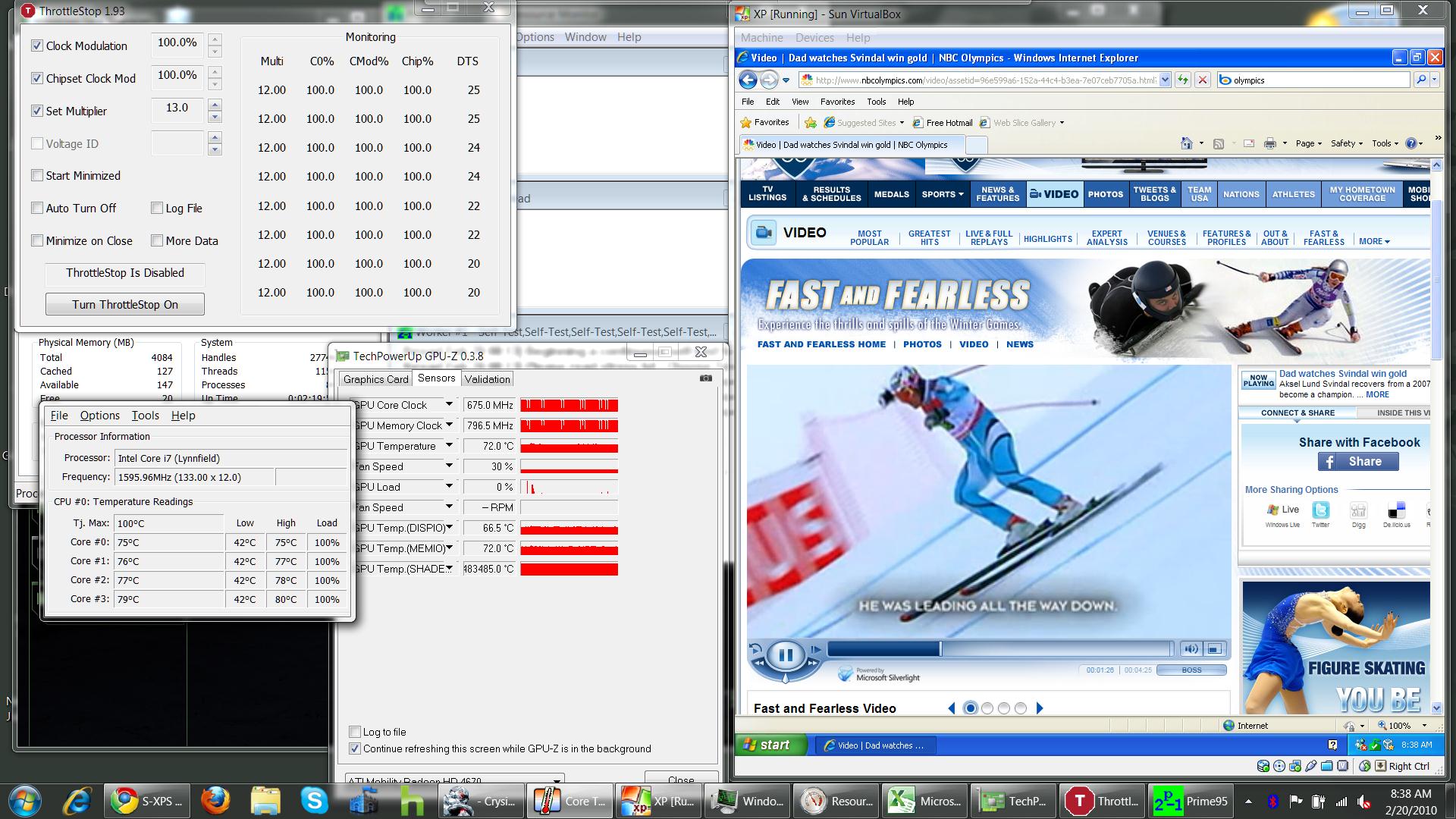Viewport: 1456px width, 819px height.
Task: Click the Digg share icon
Action: 1358,511
